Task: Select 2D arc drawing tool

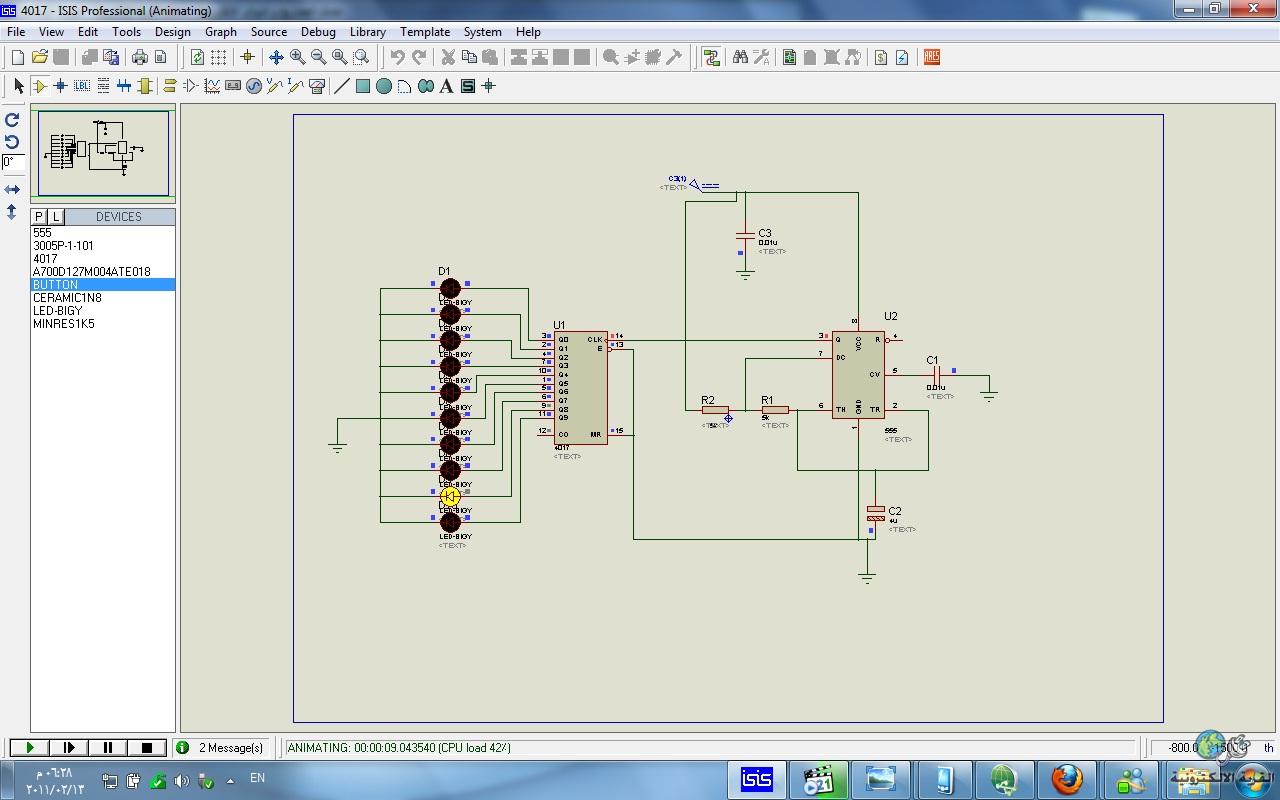Action: pos(405,87)
